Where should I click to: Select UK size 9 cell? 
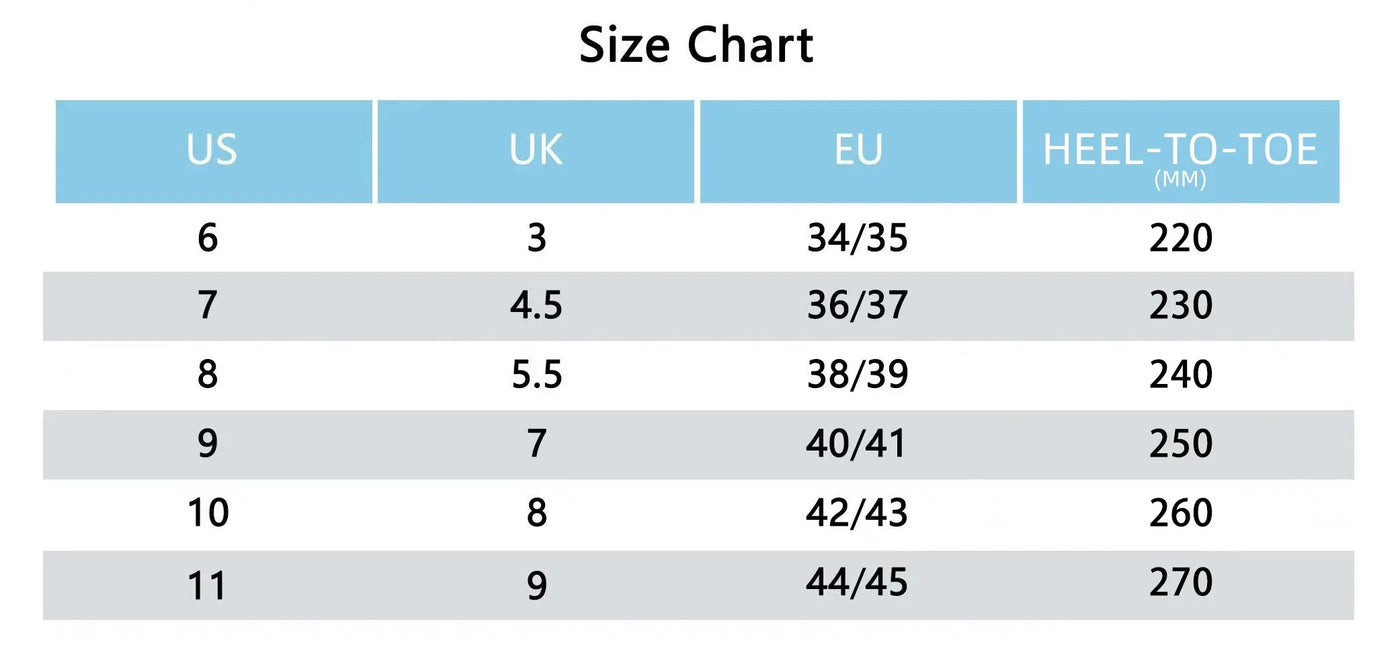point(537,584)
